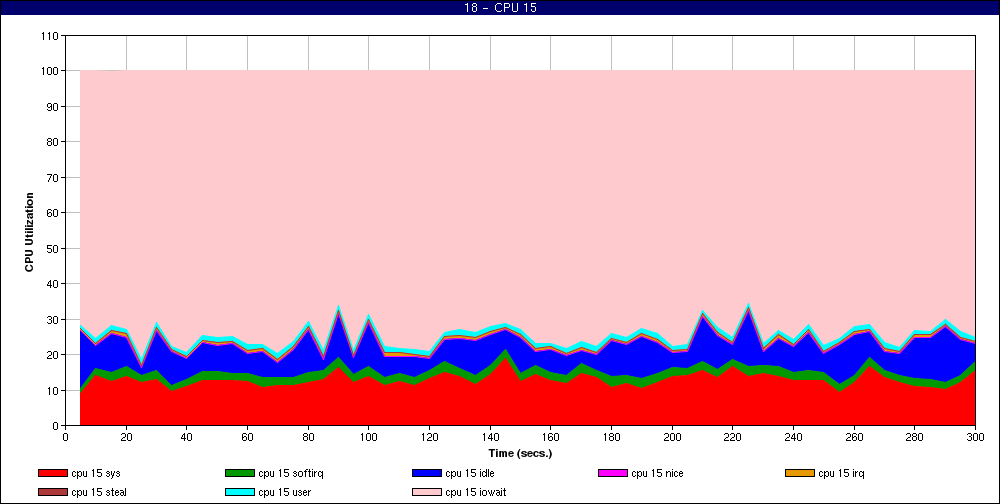Image resolution: width=1000 pixels, height=504 pixels.
Task: Click the chart title '18 - CPU 15'
Action: [500, 8]
